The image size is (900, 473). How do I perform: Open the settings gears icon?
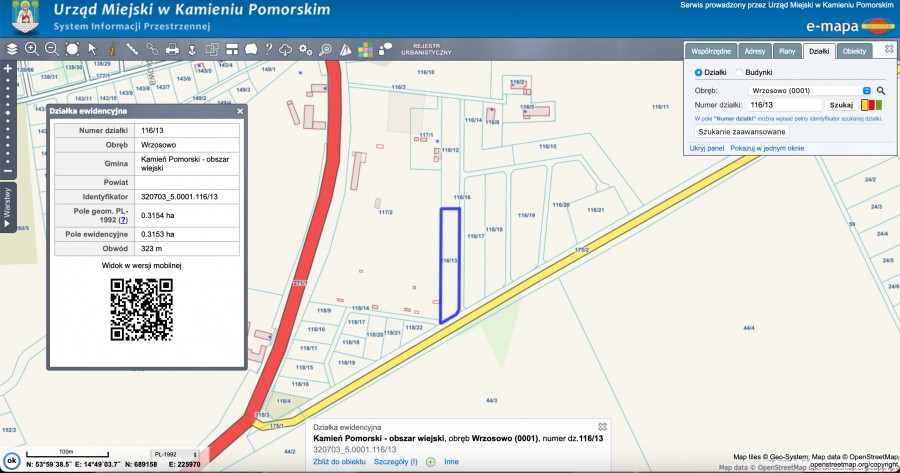[306, 48]
